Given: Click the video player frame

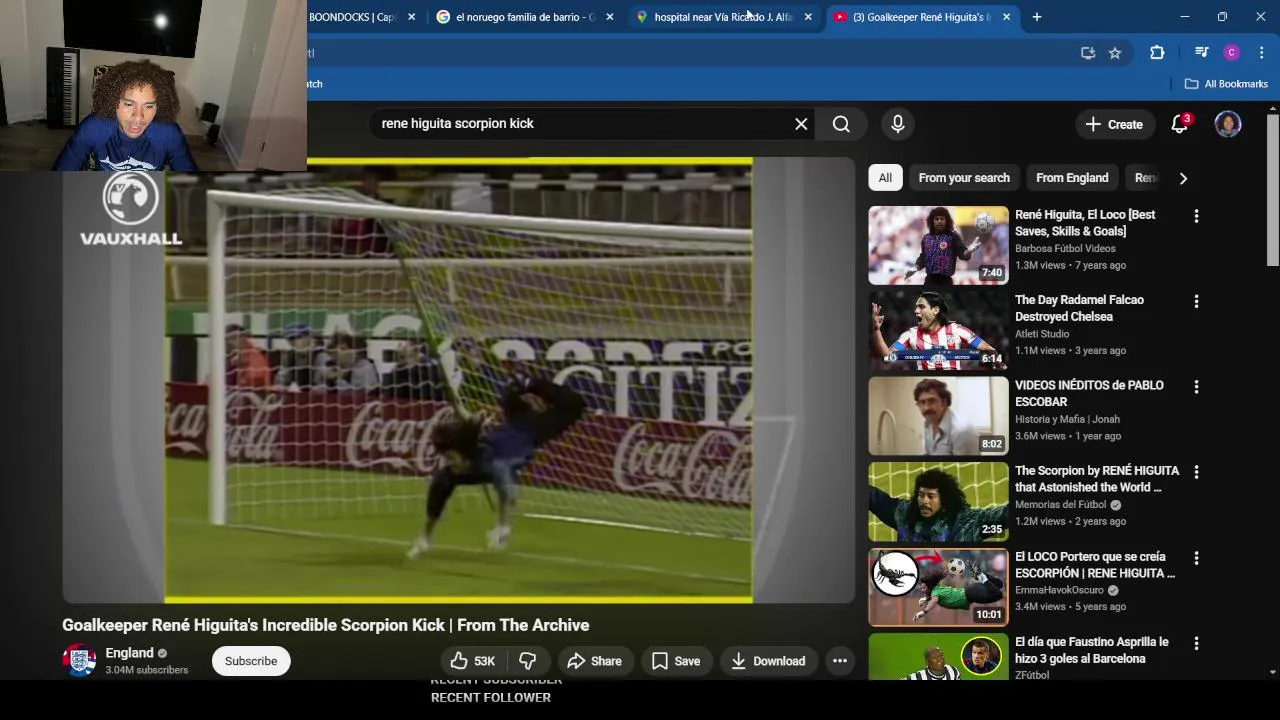Looking at the screenshot, I should point(459,380).
